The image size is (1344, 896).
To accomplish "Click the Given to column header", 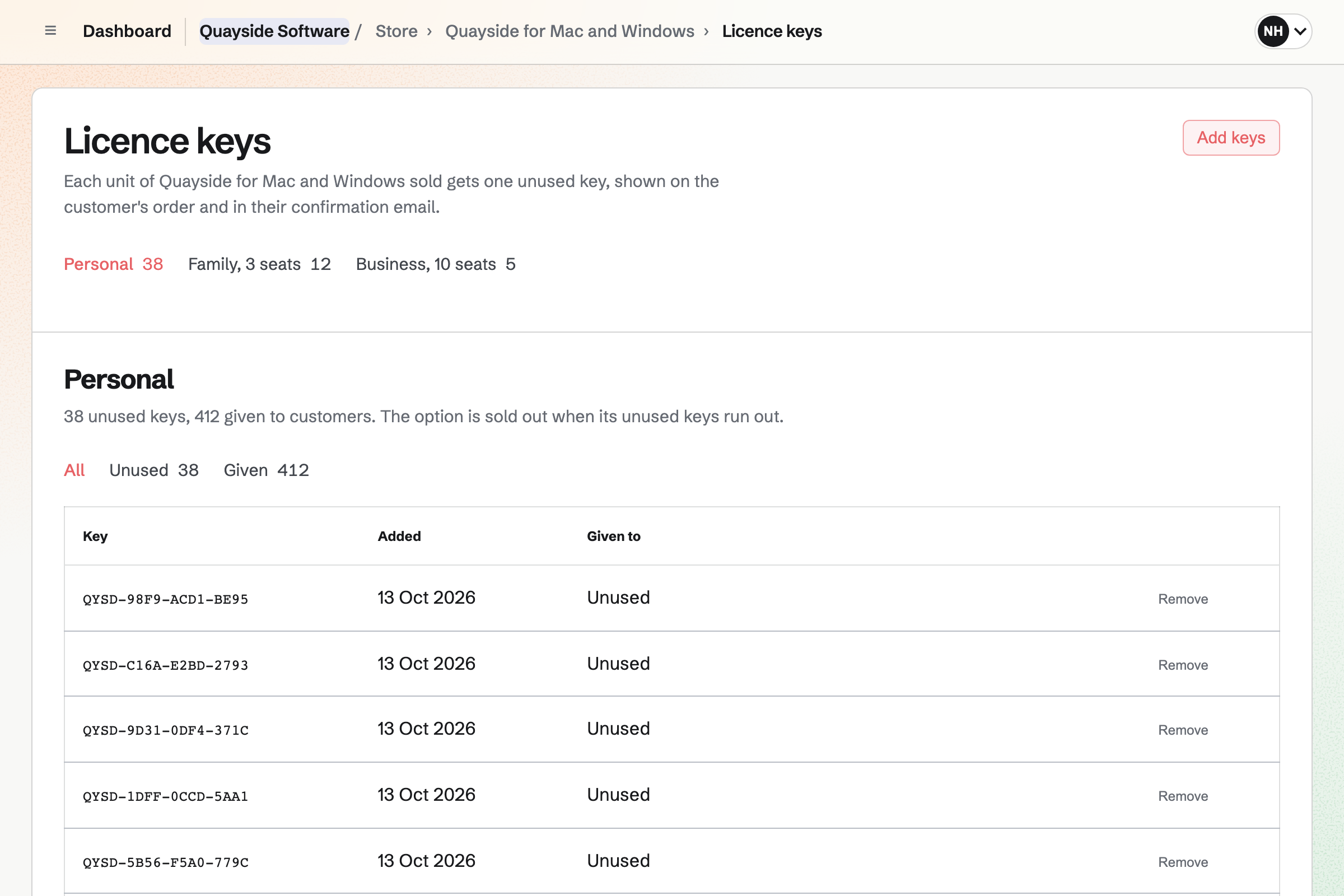I will click(614, 536).
